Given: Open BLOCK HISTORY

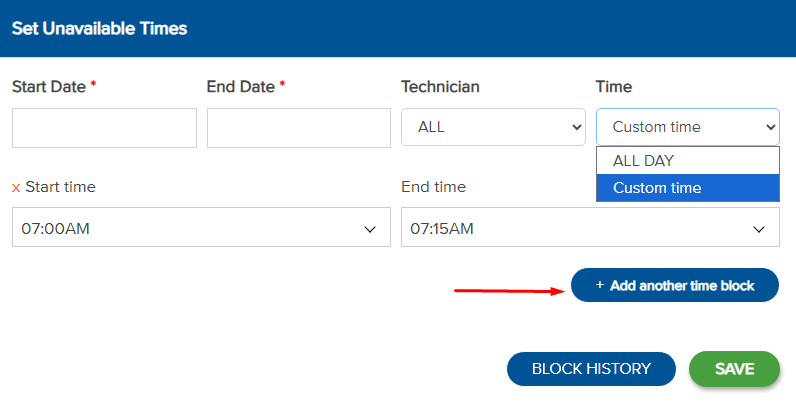Looking at the screenshot, I should 591,369.
